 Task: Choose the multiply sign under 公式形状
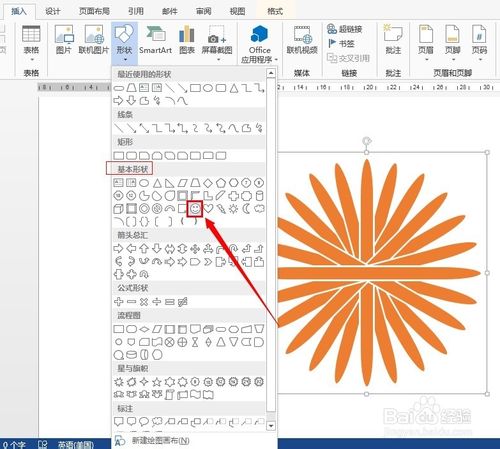pos(144,302)
